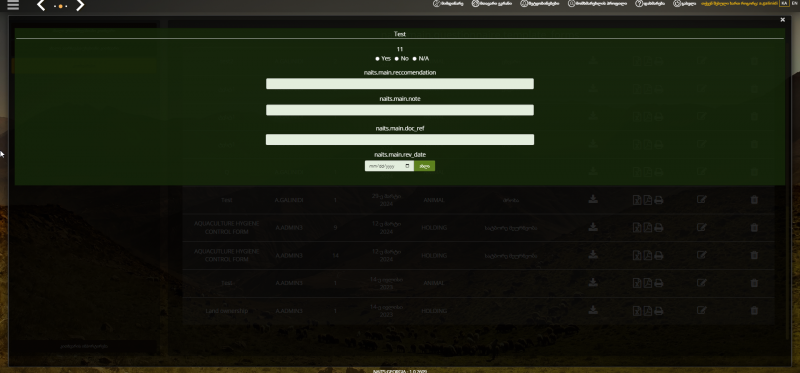Open the question-mark help item in top bar

point(649,3)
